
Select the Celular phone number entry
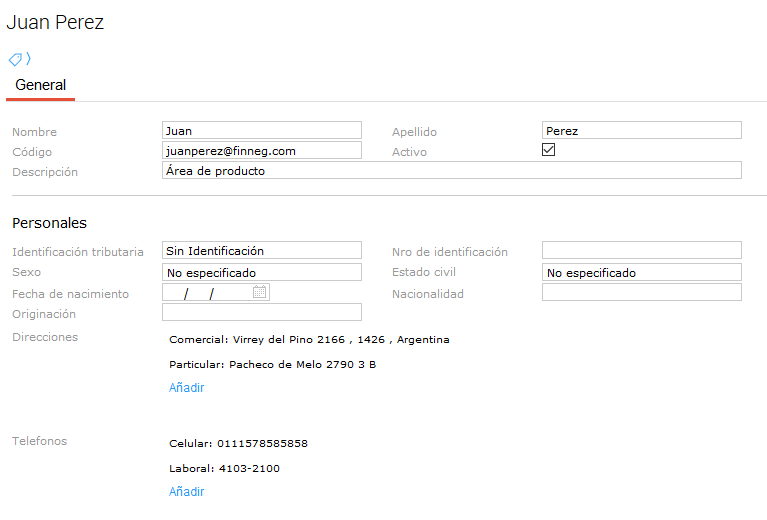click(238, 444)
